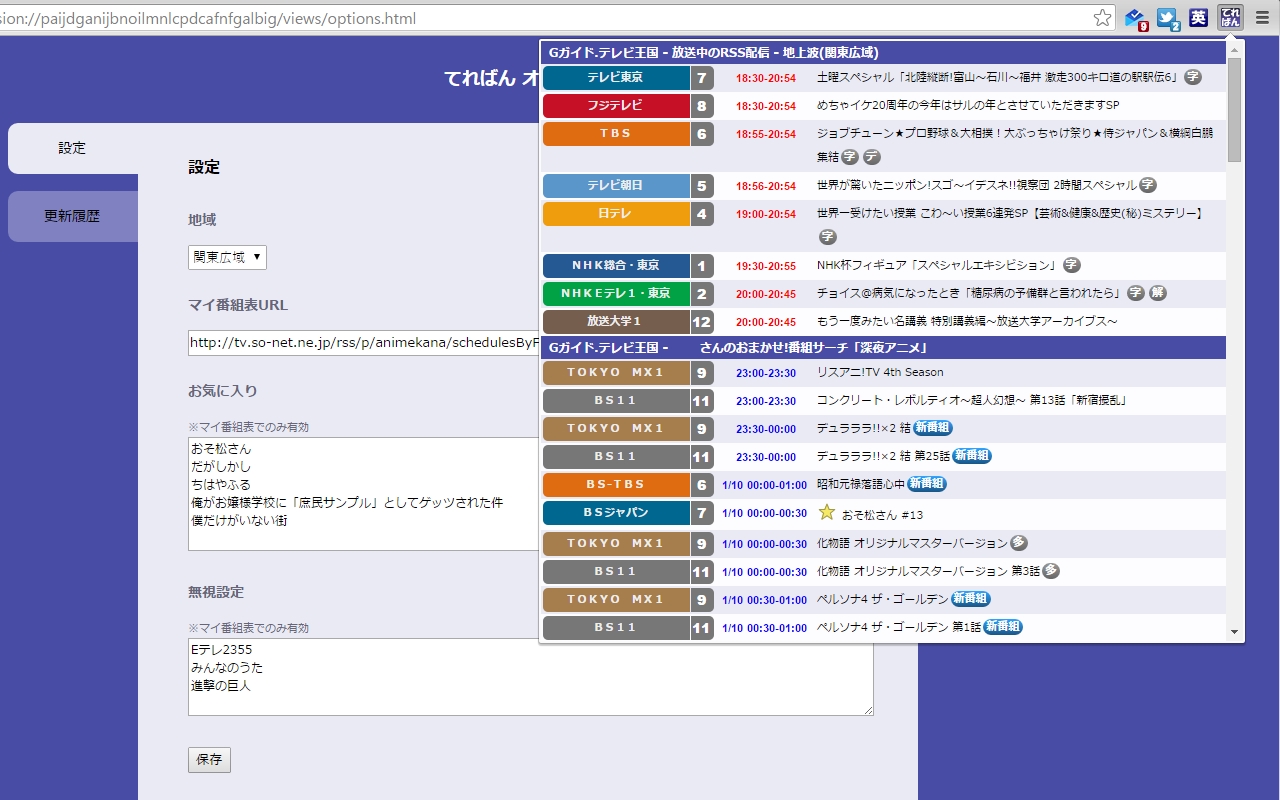Viewport: 1280px width, 800px height.
Task: Select the 設定 tab in the sidebar
Action: point(73,148)
